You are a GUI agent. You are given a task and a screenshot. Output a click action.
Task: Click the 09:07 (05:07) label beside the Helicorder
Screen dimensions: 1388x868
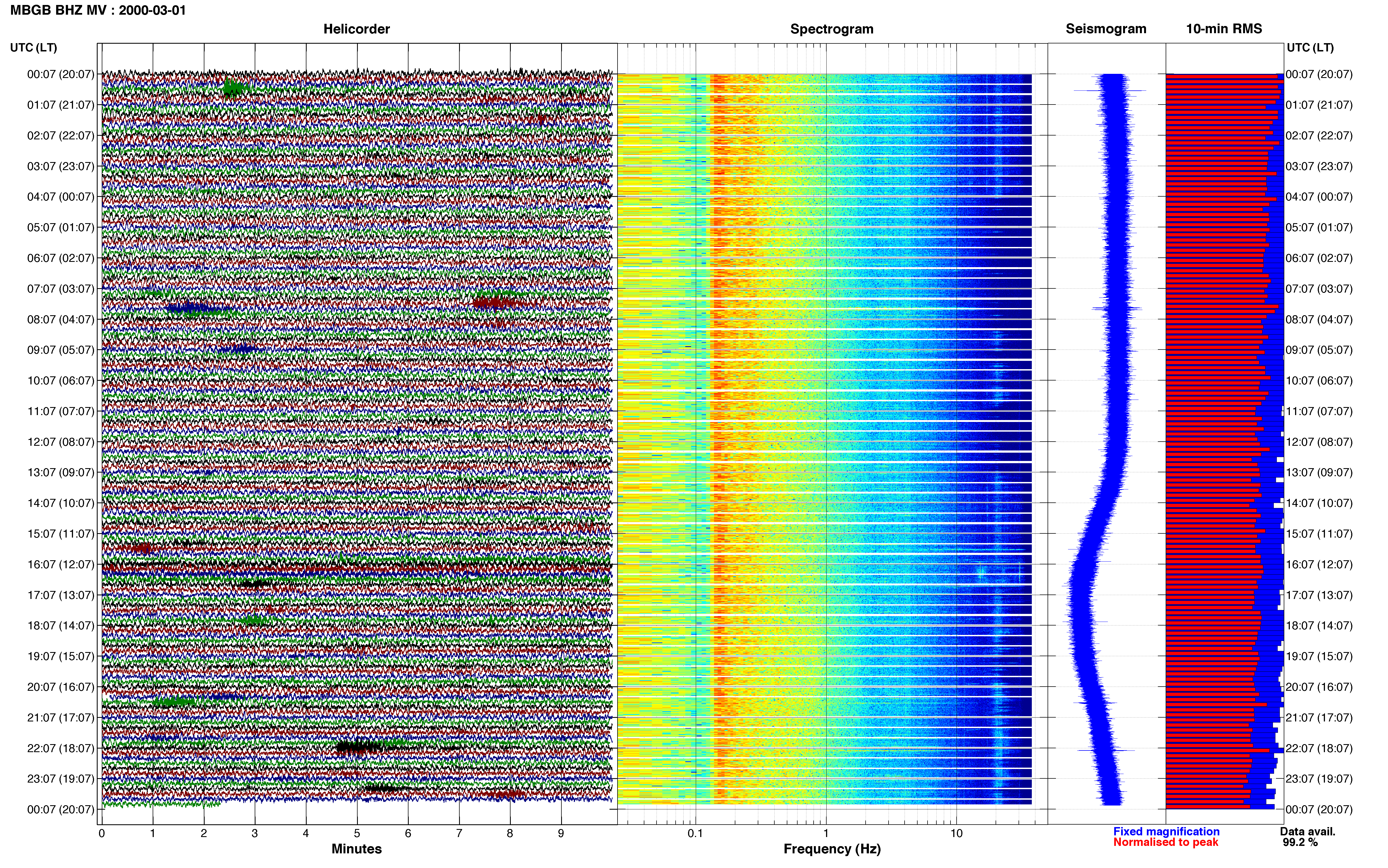pos(60,350)
